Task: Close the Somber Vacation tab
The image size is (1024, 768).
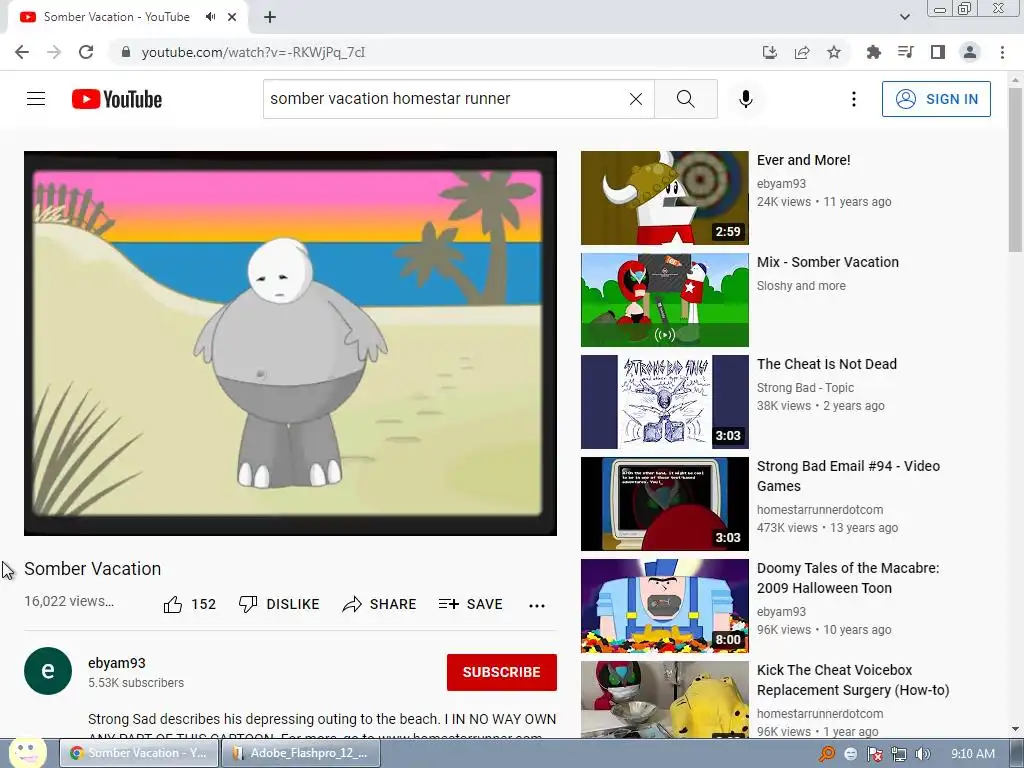Action: 232,17
